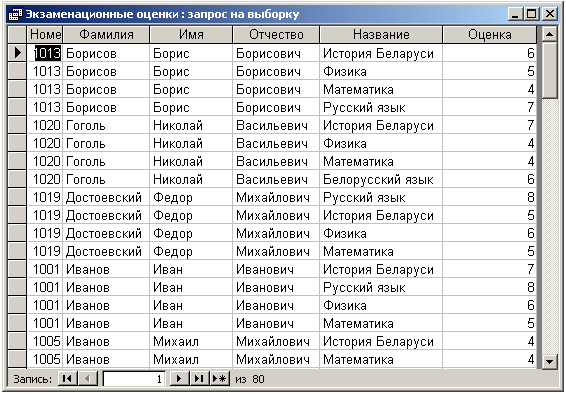The width and height of the screenshot is (566, 394).
Task: Select the Фамилия column header
Action: [x=106, y=35]
